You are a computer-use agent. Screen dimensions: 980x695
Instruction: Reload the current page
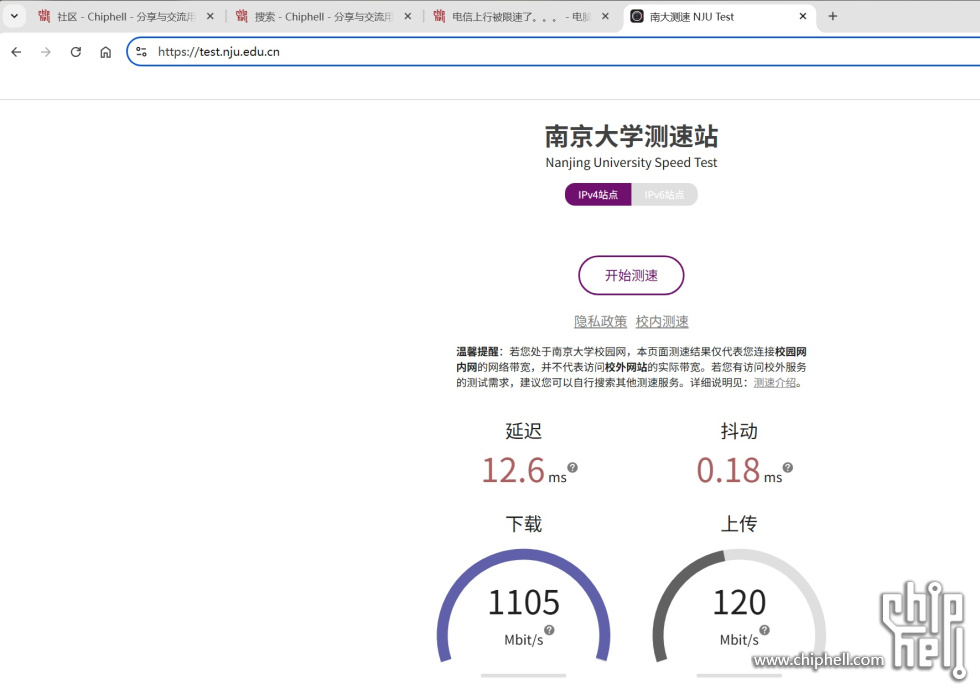pos(76,52)
